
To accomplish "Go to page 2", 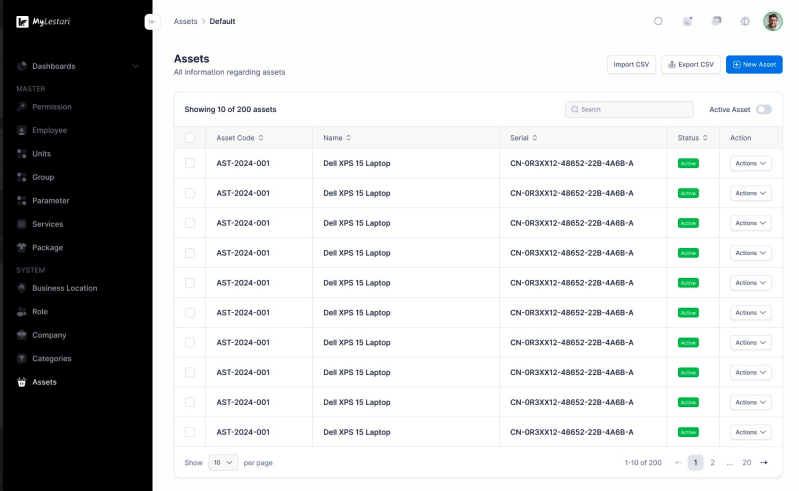I will click(712, 462).
